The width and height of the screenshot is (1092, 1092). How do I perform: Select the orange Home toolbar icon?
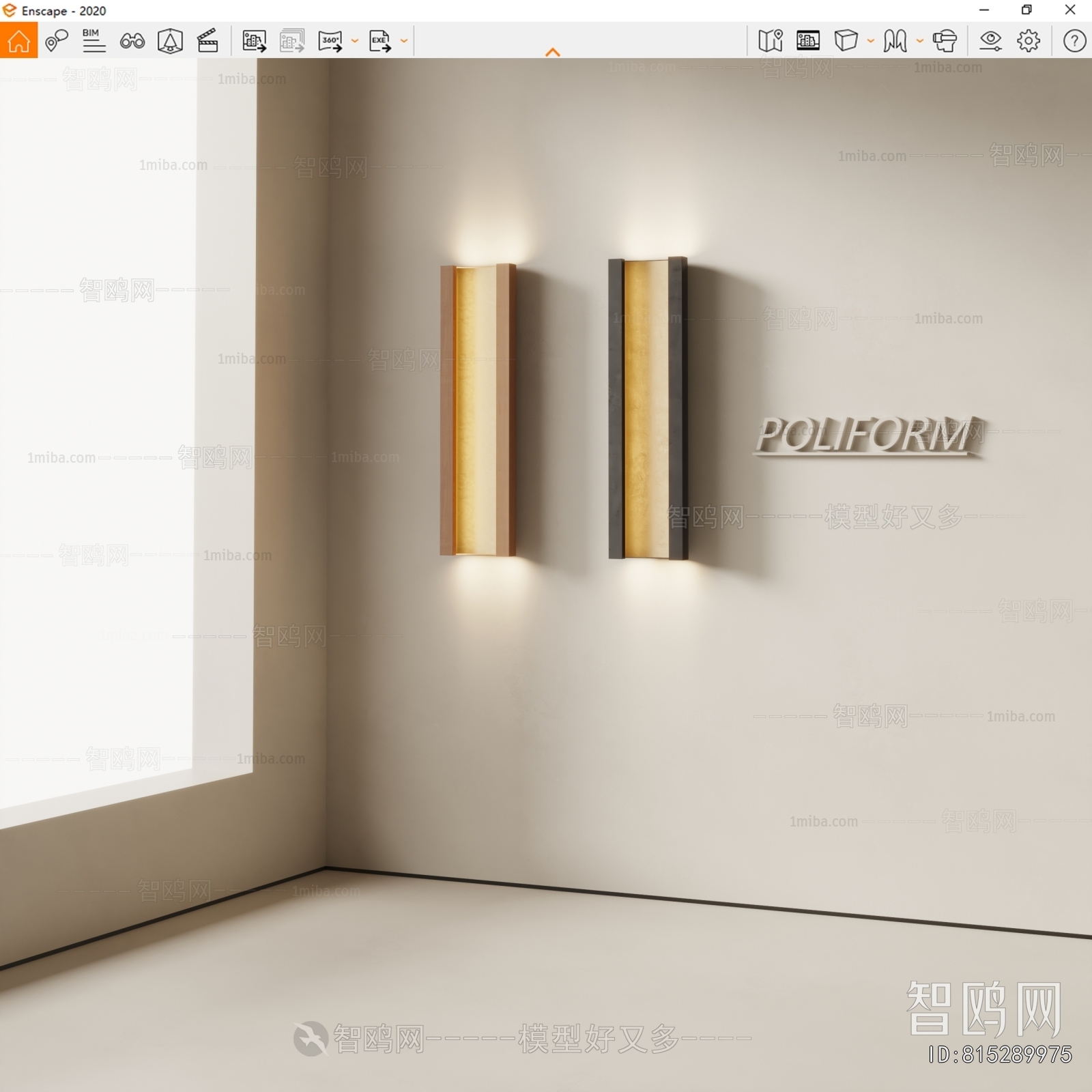(x=19, y=41)
